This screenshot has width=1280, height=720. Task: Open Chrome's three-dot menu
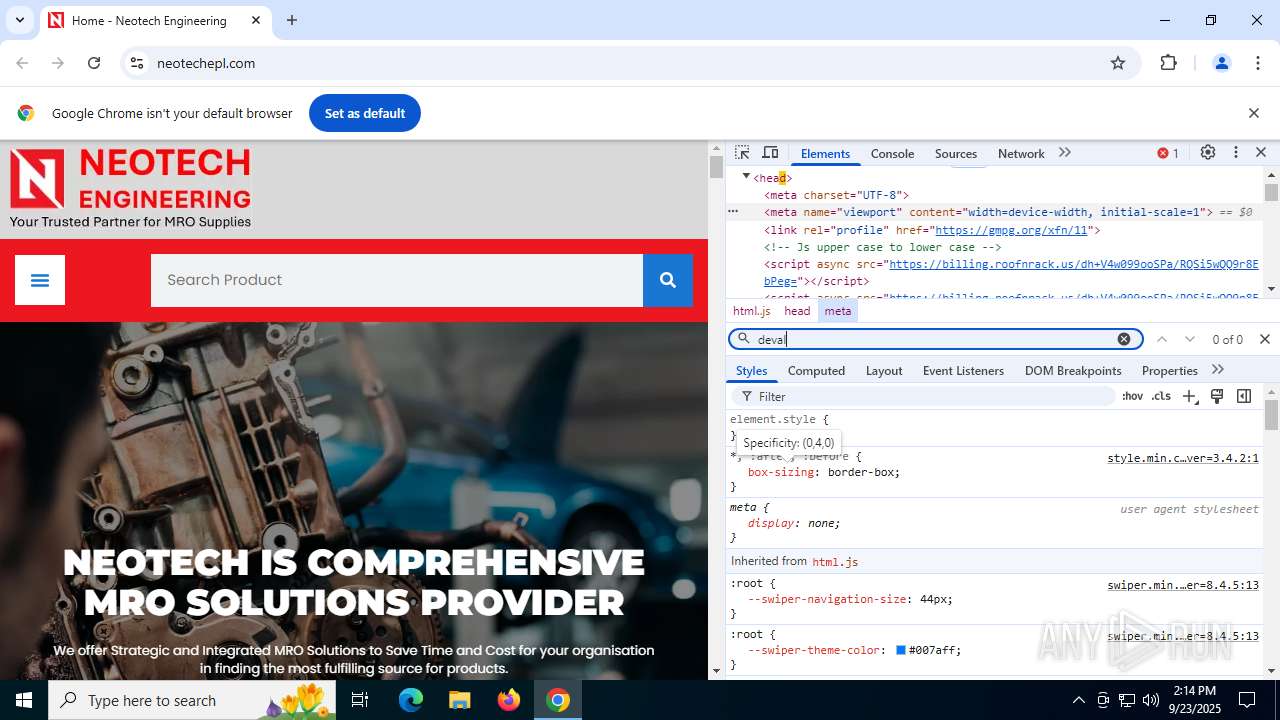1258,63
